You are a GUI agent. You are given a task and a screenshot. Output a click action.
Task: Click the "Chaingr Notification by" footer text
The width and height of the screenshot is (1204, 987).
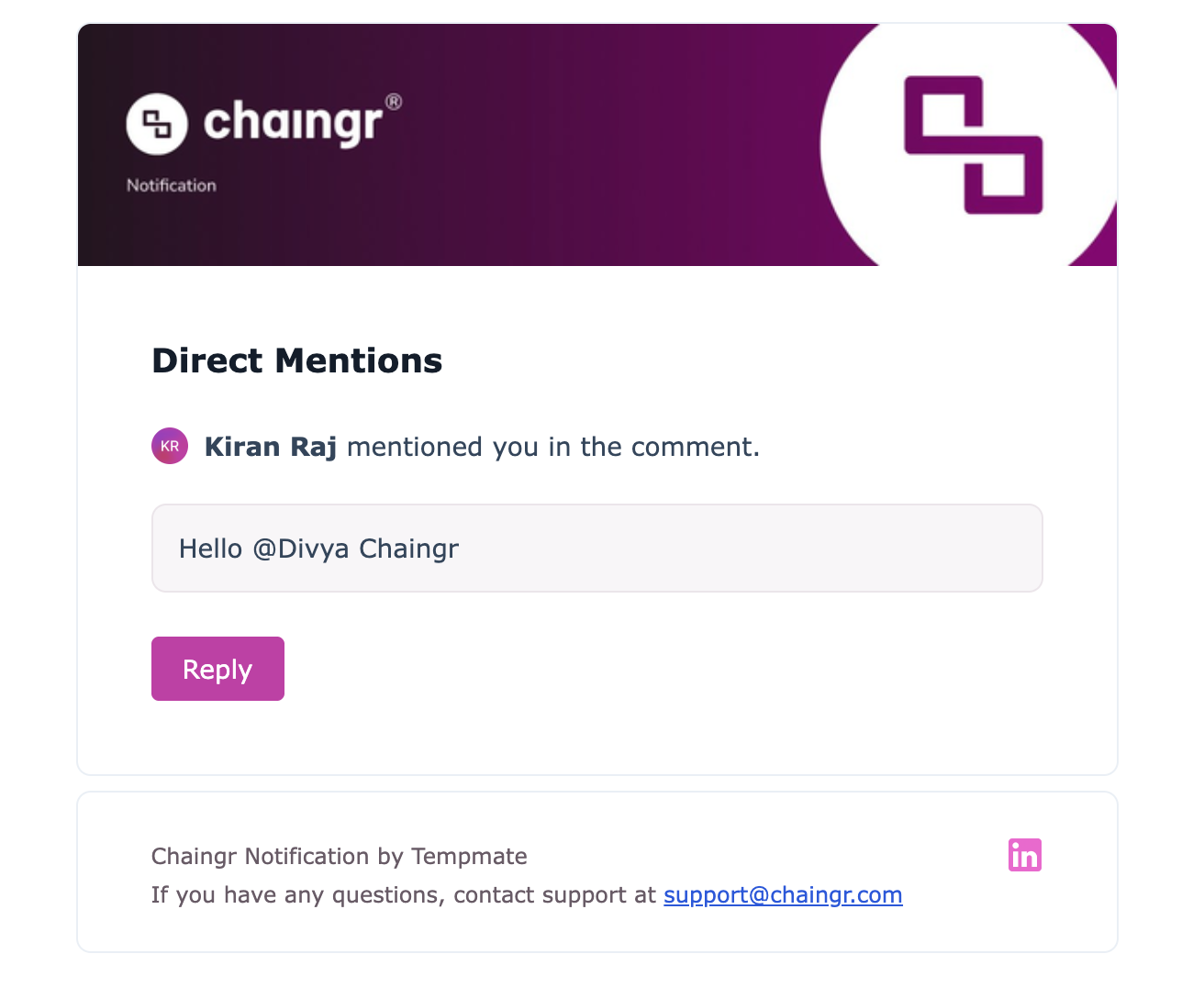[277, 856]
